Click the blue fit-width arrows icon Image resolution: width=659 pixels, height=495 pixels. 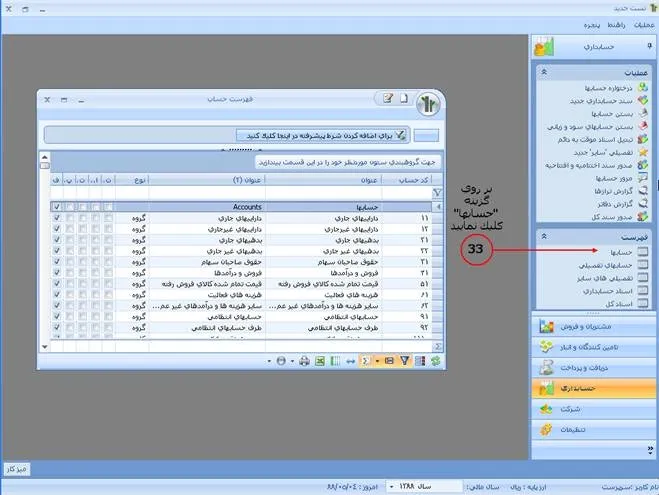tap(350, 361)
